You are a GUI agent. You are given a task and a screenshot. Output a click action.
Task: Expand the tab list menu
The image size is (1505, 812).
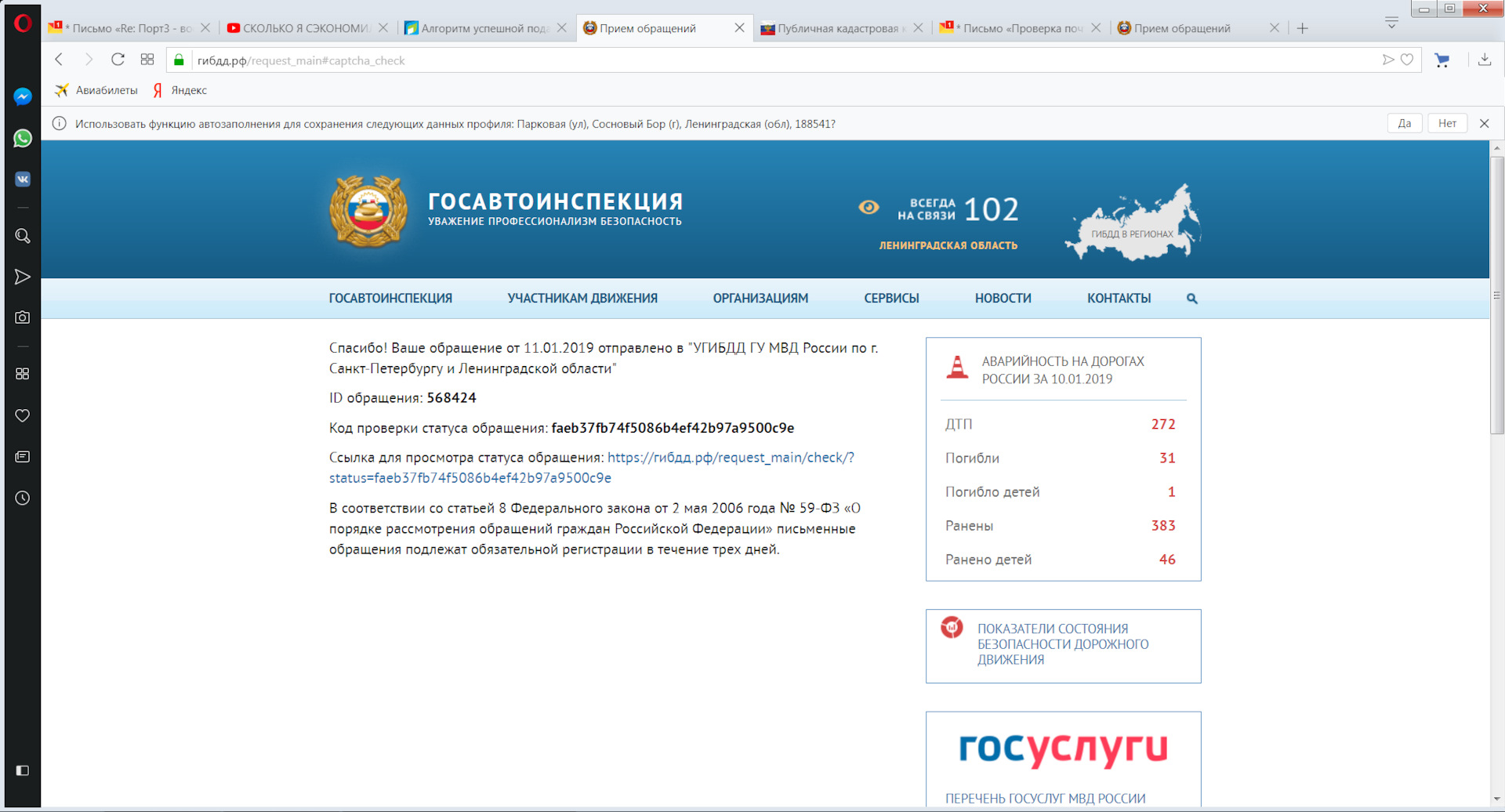click(1391, 23)
